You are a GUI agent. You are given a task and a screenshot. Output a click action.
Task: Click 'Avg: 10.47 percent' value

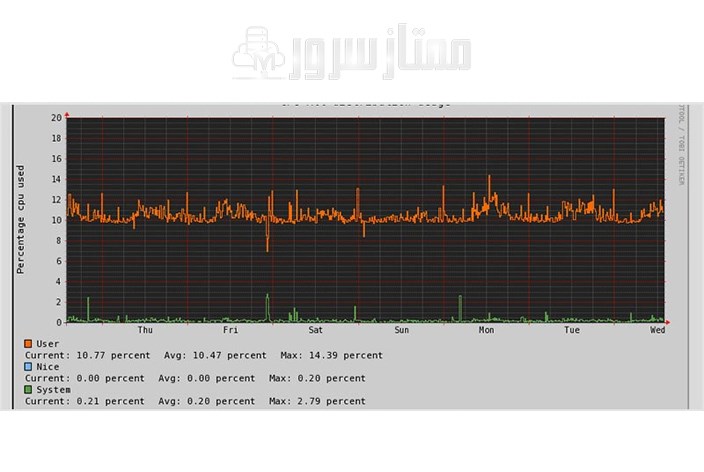215,355
